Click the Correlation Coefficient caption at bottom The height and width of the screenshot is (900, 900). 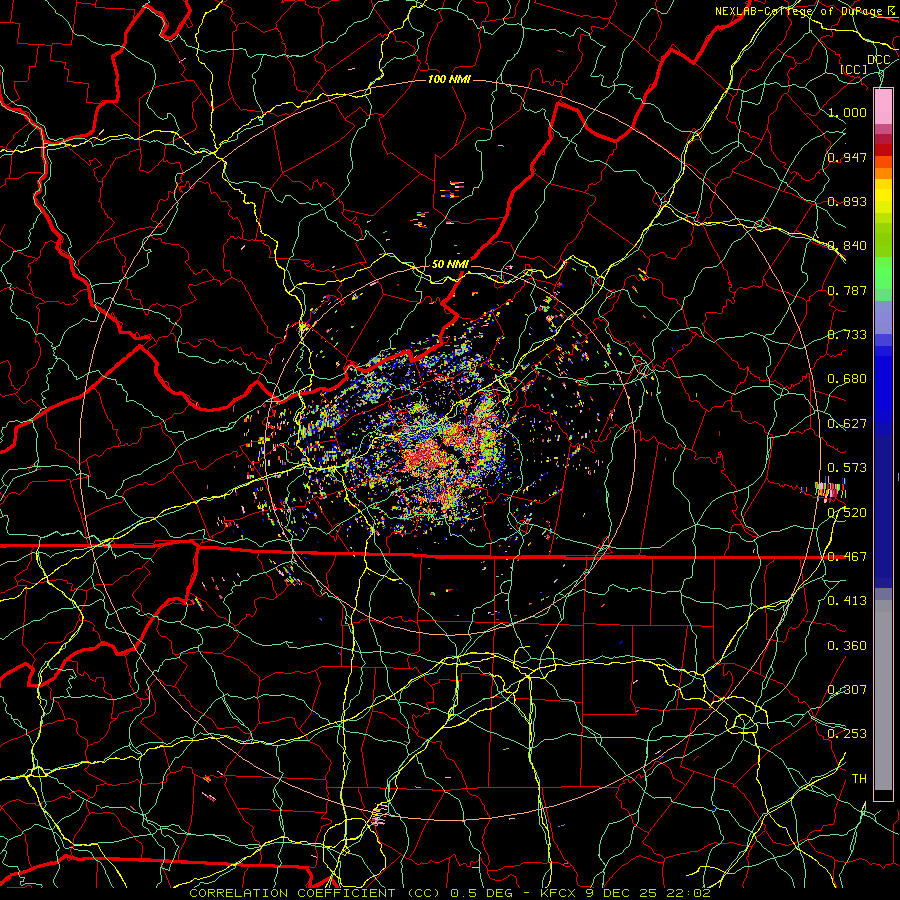tap(450, 893)
